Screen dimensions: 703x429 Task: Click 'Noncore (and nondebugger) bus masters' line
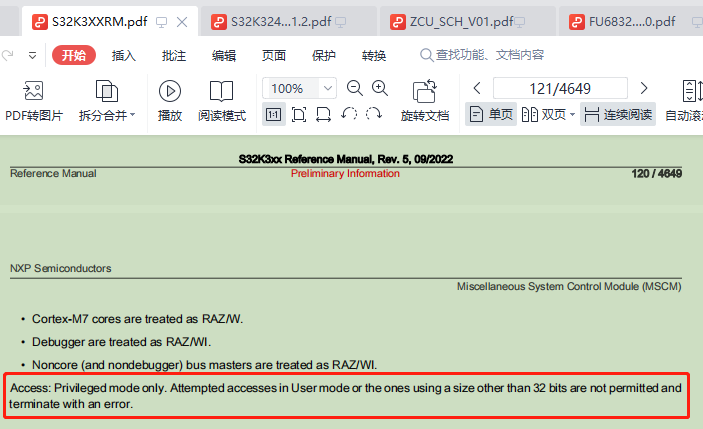tap(204, 365)
